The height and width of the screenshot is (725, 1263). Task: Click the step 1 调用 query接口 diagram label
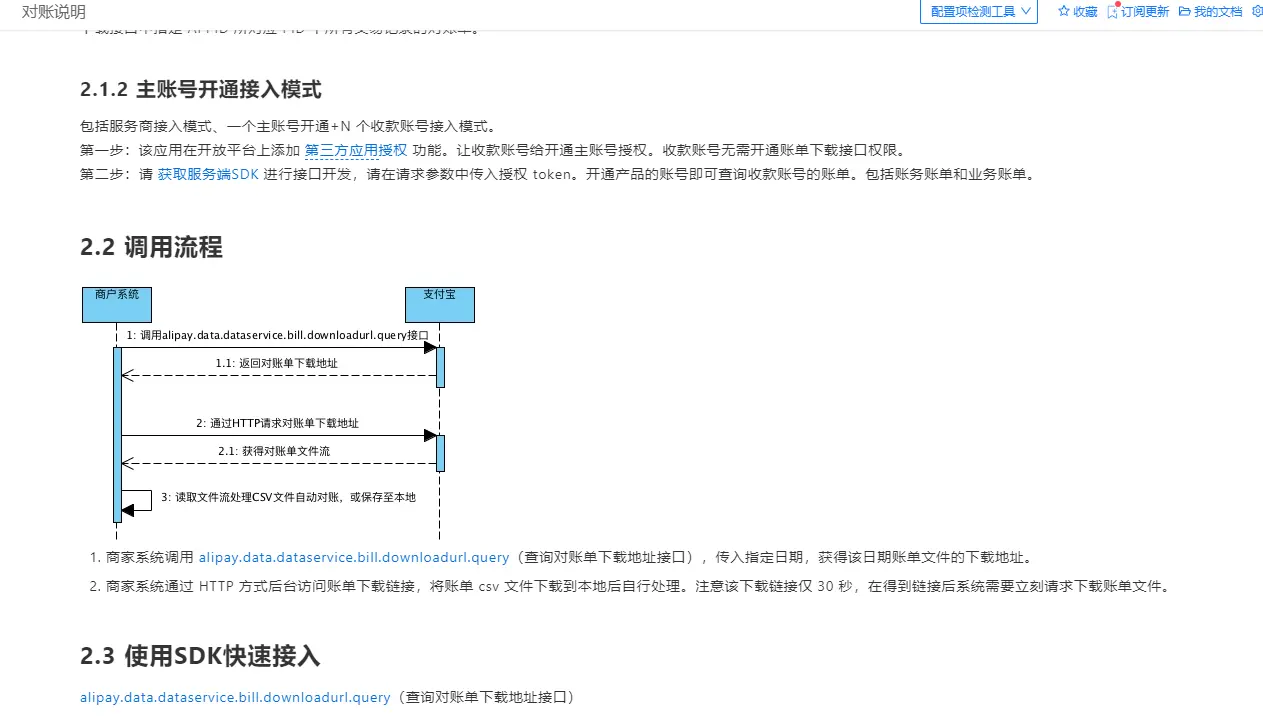277,335
